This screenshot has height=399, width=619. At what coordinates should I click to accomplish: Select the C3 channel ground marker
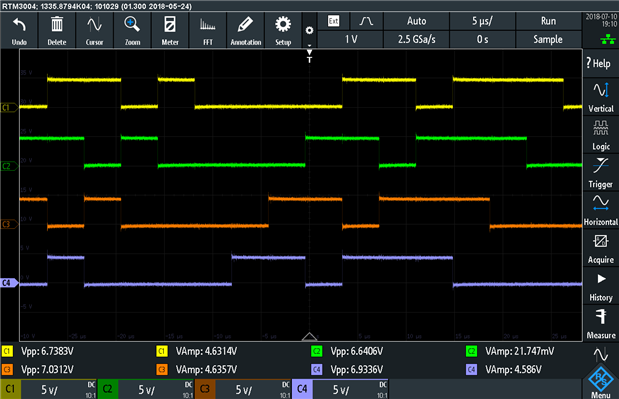click(x=9, y=224)
